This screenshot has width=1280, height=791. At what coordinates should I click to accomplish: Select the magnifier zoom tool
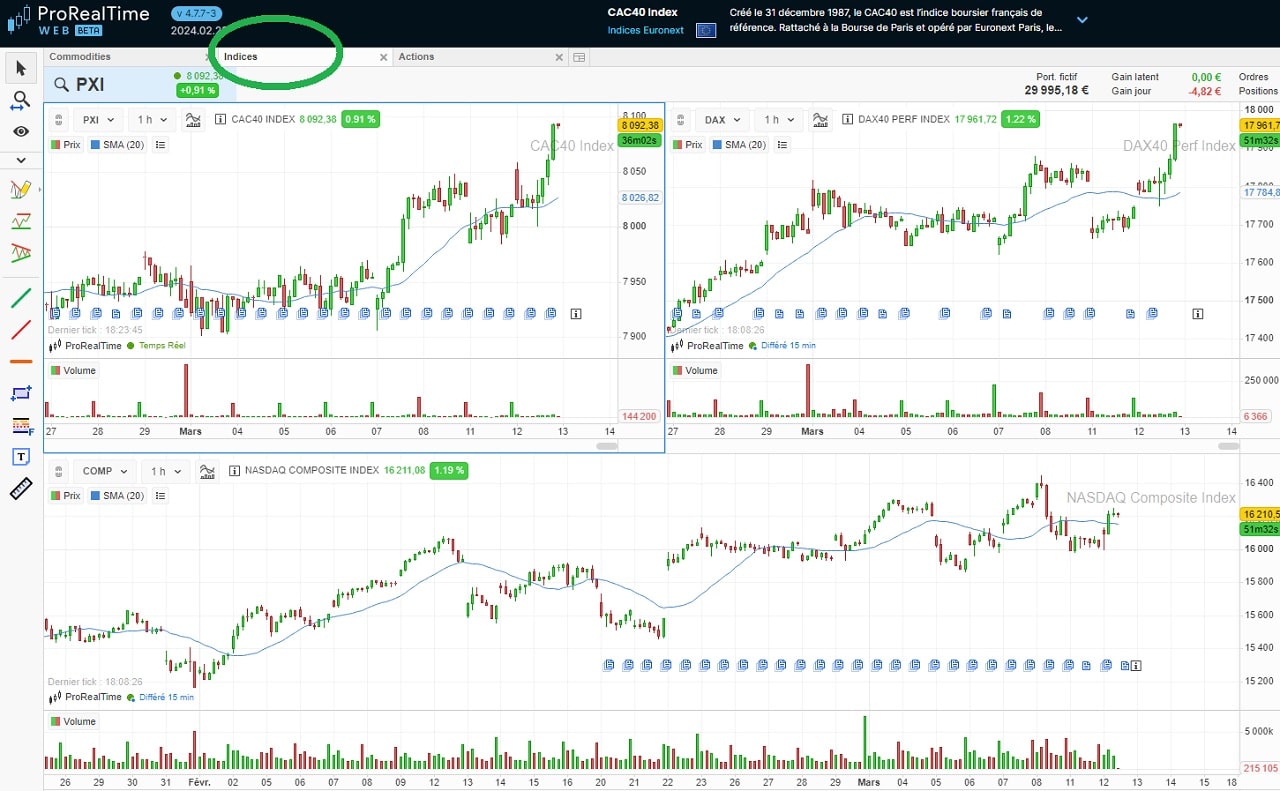pyautogui.click(x=21, y=100)
